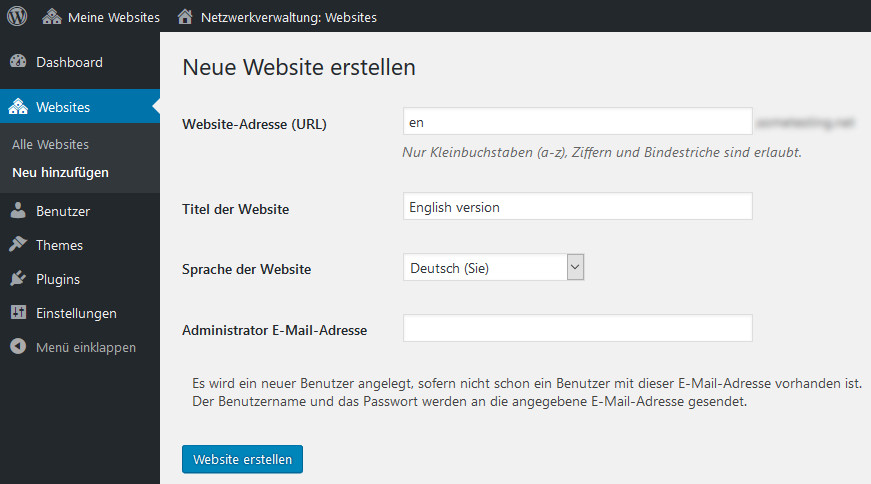Image resolution: width=871 pixels, height=484 pixels.
Task: Focus Administrator E-Mail-Adresse field
Action: pos(578,328)
